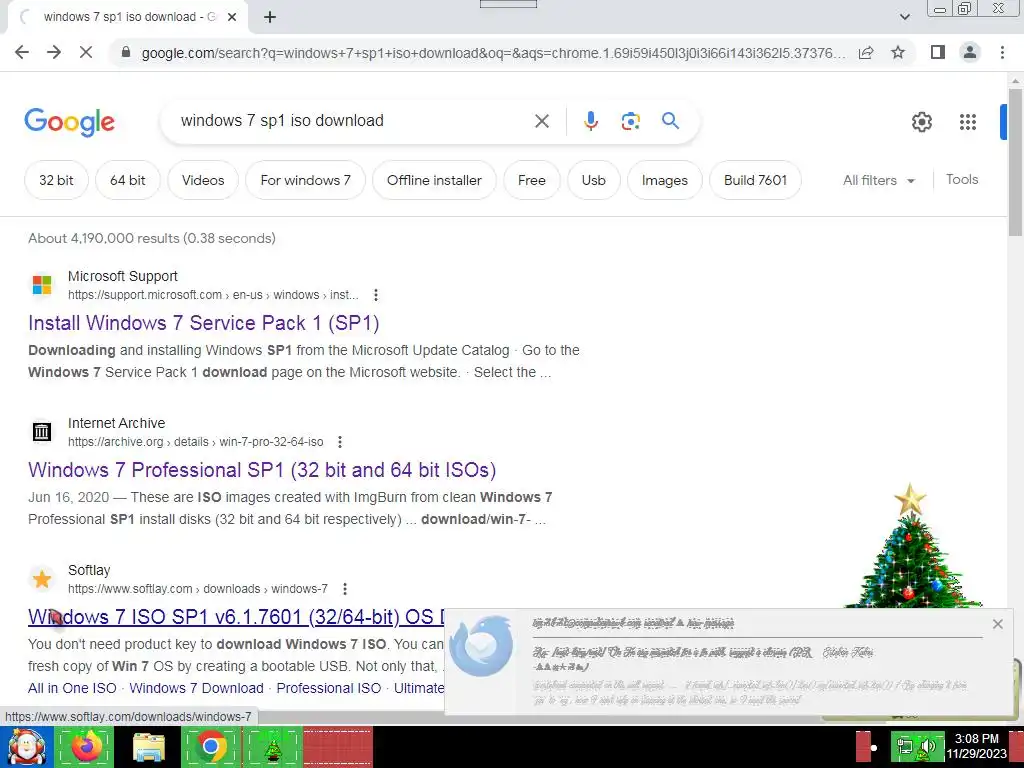Image resolution: width=1024 pixels, height=768 pixels.
Task: Open the search Tools options
Action: point(962,180)
